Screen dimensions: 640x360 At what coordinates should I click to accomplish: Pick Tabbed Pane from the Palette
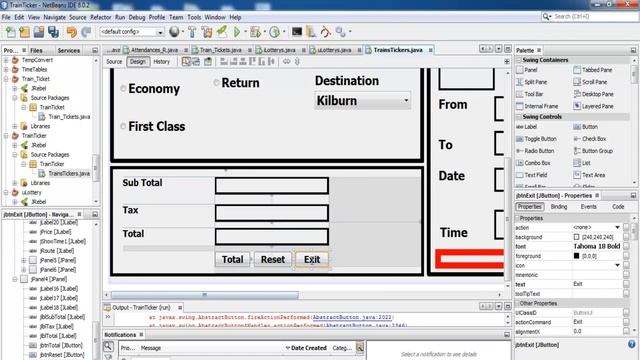[x=593, y=70]
